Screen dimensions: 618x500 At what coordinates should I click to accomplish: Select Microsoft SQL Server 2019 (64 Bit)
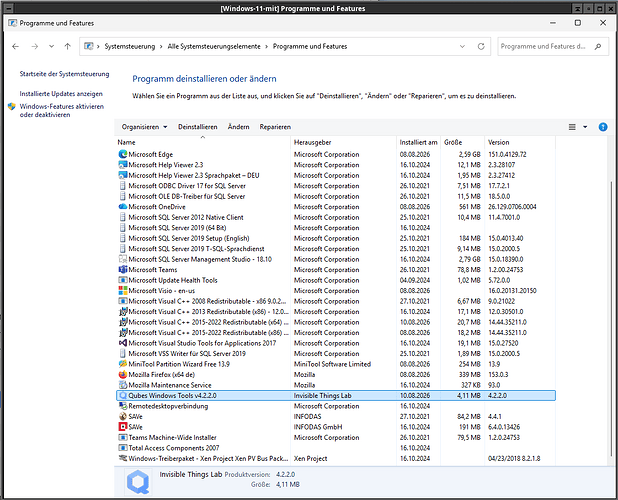[336, 228]
